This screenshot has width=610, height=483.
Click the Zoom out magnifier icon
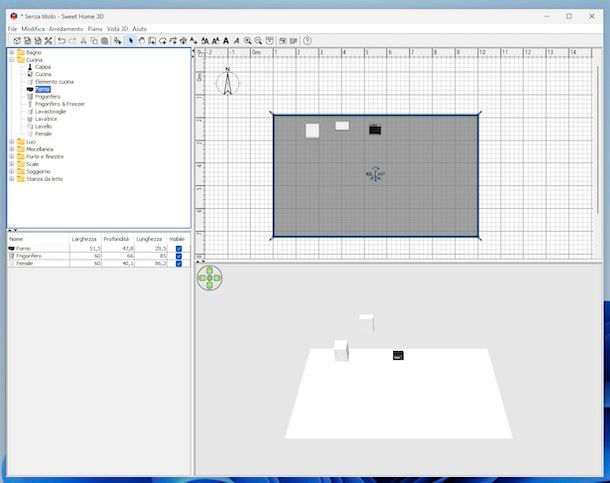[x=258, y=40]
